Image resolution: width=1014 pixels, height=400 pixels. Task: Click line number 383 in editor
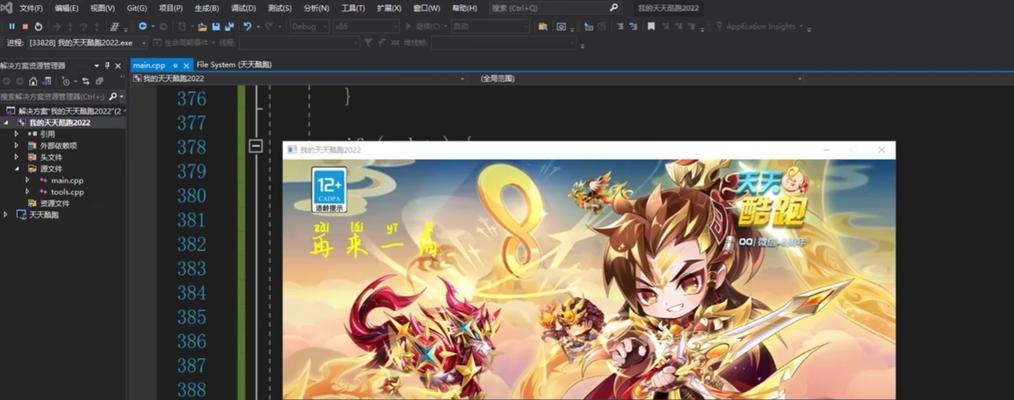point(191,268)
